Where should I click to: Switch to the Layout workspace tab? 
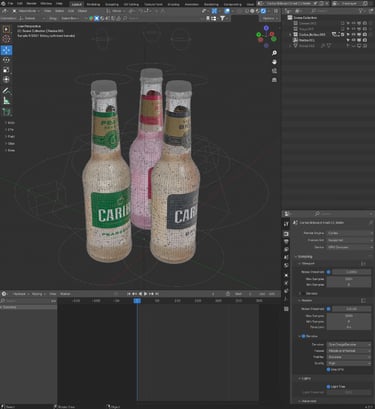pos(77,4)
